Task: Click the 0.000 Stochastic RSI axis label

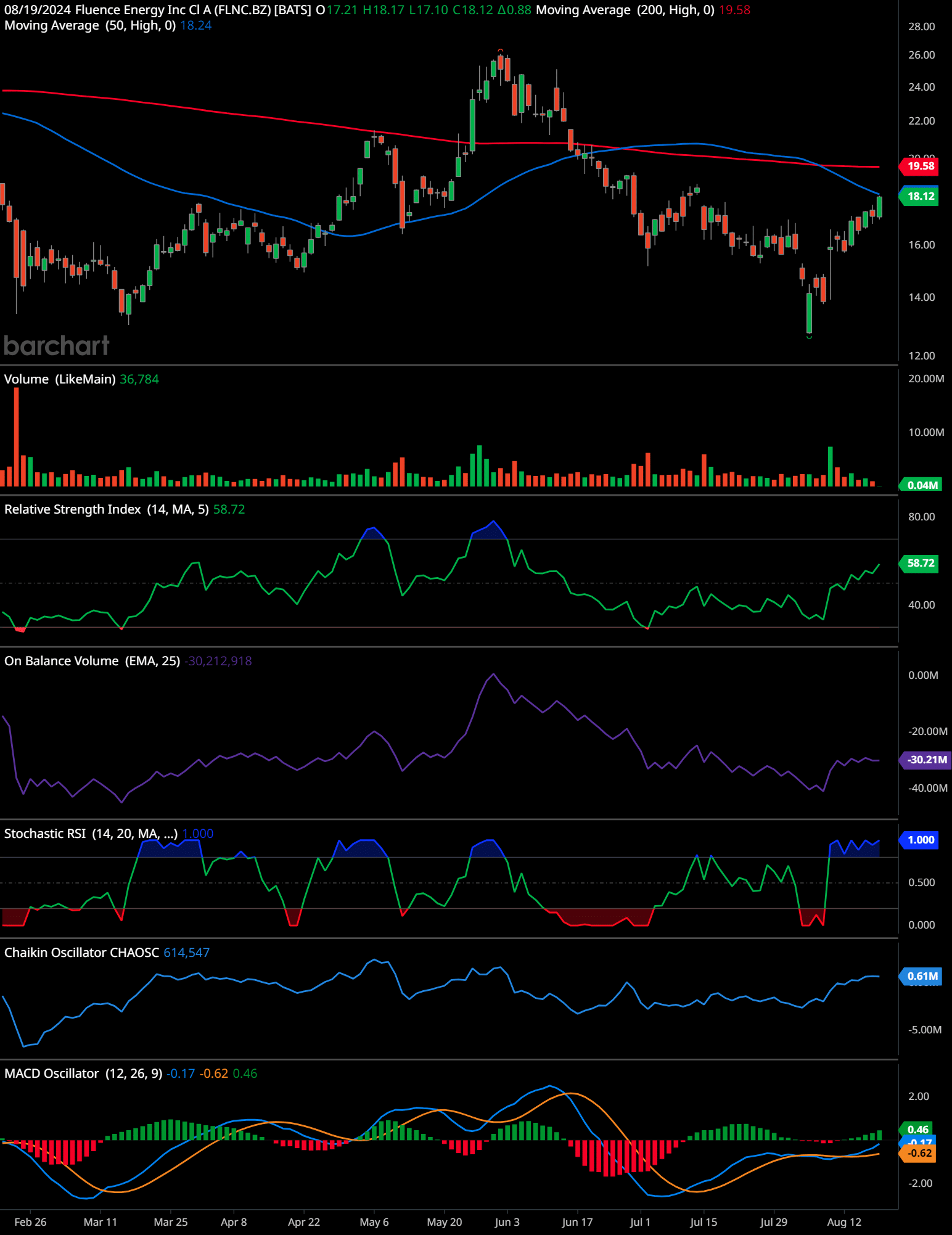Action: (921, 925)
